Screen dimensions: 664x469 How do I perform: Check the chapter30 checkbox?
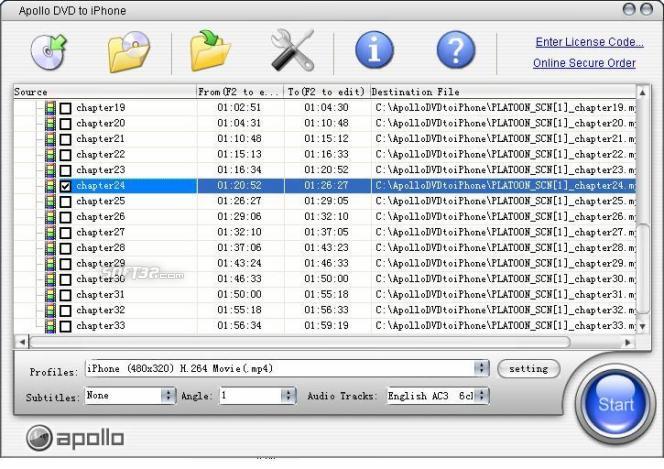pos(65,280)
